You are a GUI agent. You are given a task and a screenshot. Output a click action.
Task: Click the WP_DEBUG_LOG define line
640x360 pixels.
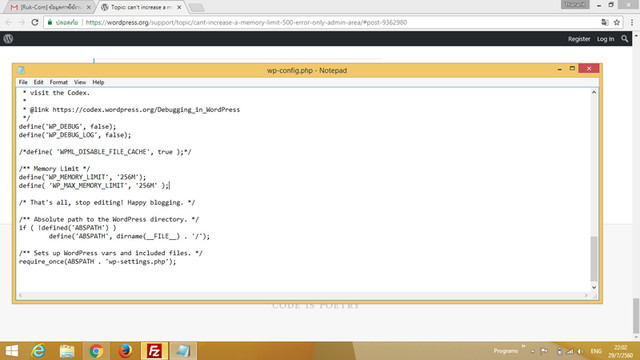75,135
